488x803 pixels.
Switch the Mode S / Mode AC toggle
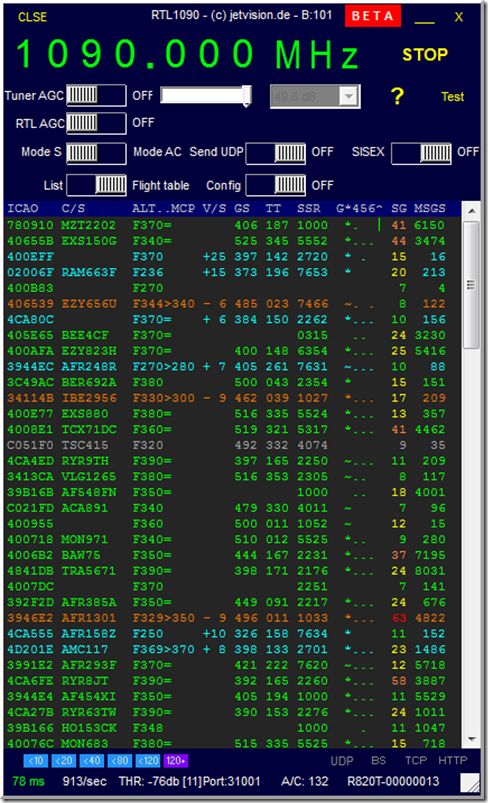96,153
